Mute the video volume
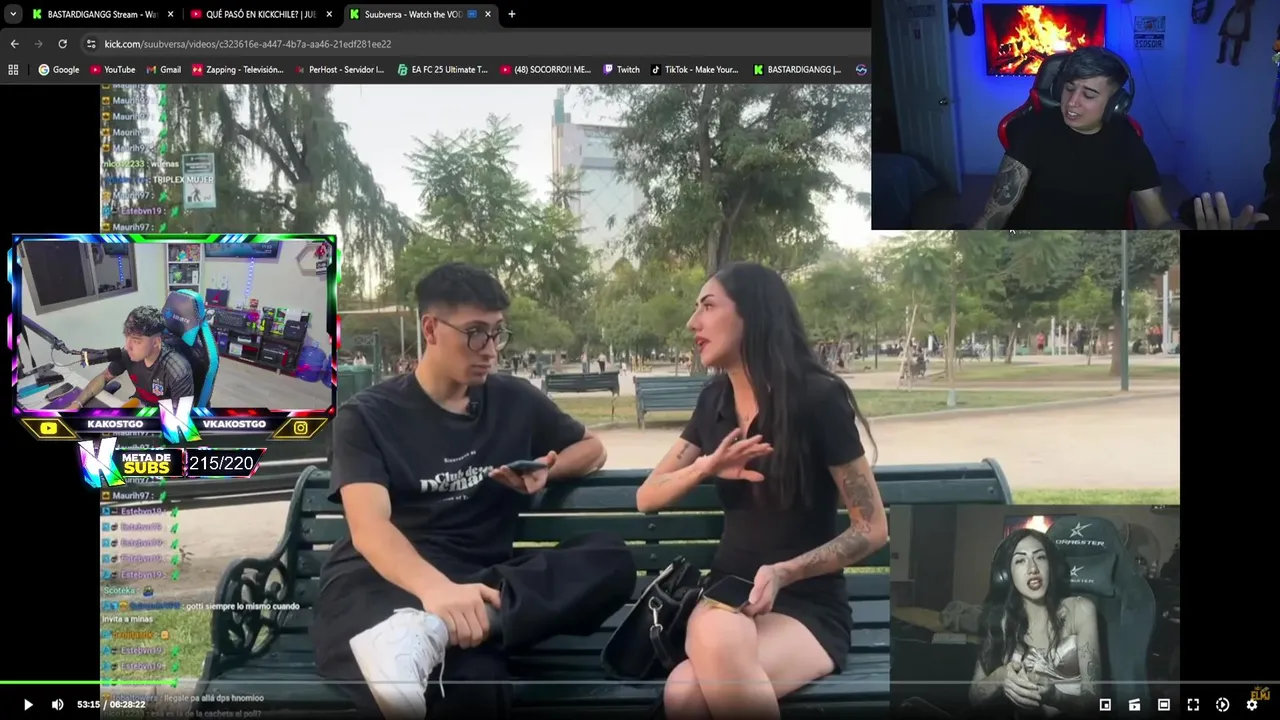The height and width of the screenshot is (720, 1280). click(57, 704)
